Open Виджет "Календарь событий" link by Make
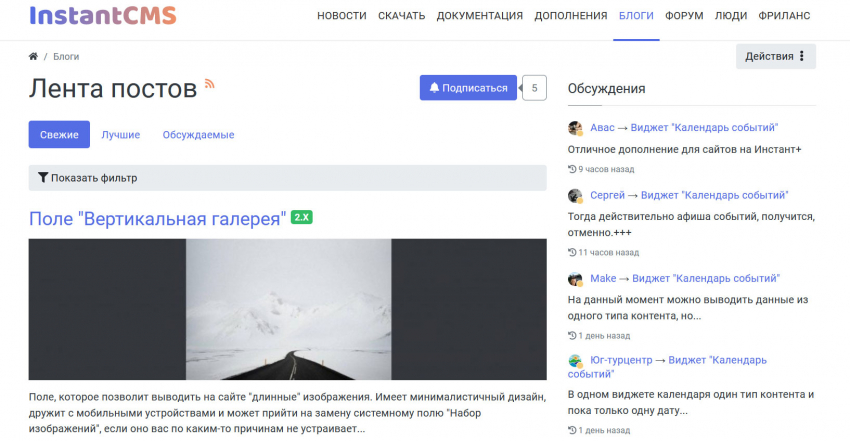The width and height of the screenshot is (850, 441). coord(706,278)
